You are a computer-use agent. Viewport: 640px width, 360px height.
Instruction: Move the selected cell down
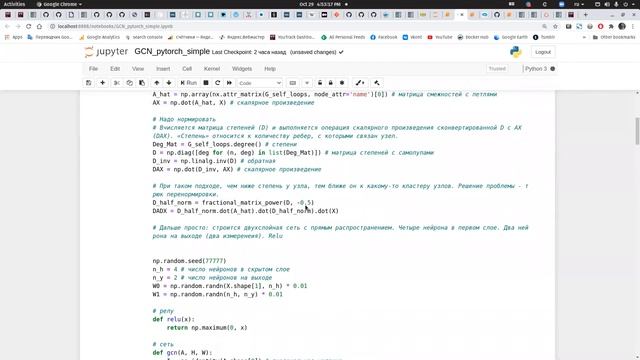coord(169,83)
